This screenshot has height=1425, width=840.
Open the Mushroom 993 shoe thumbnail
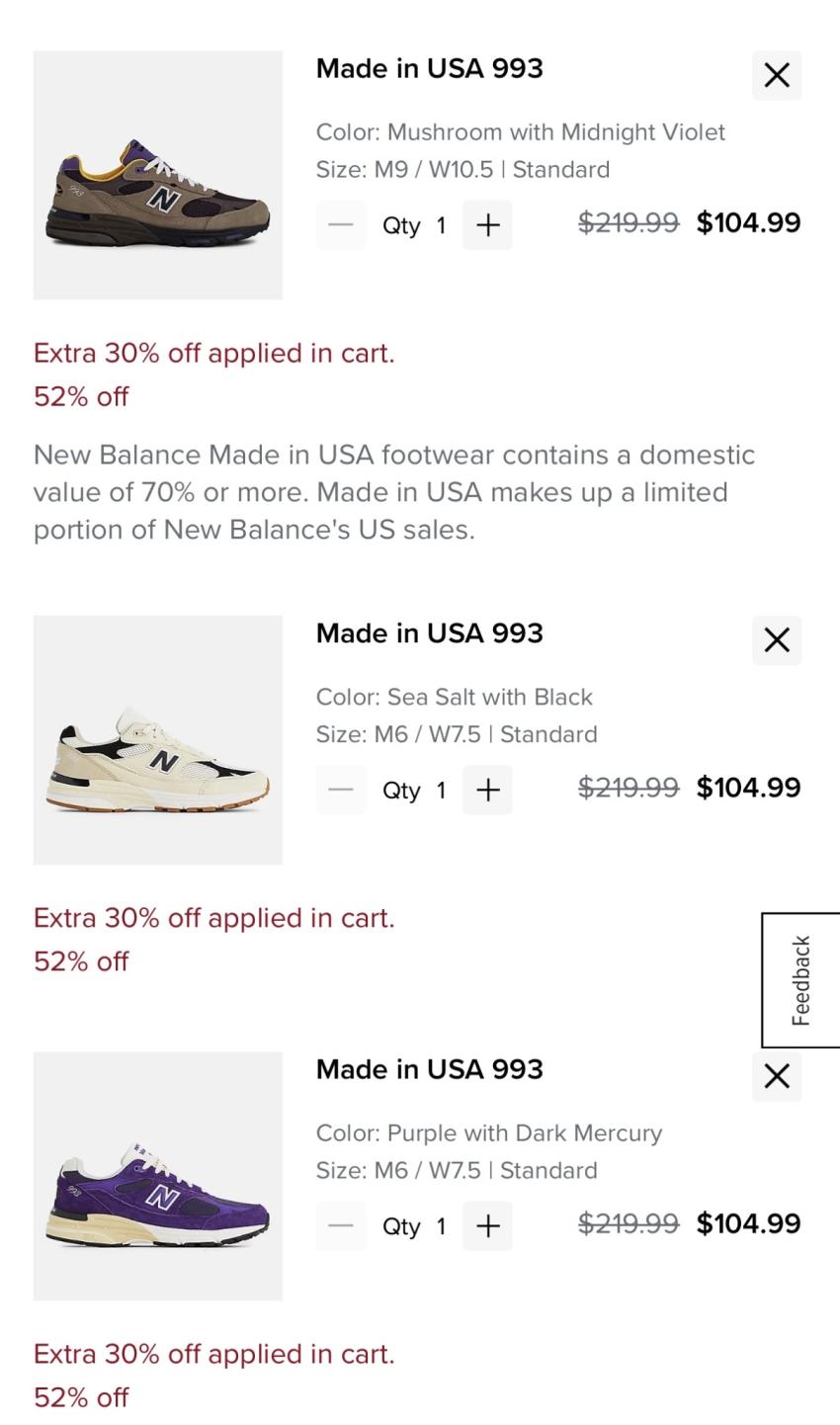coord(158,175)
